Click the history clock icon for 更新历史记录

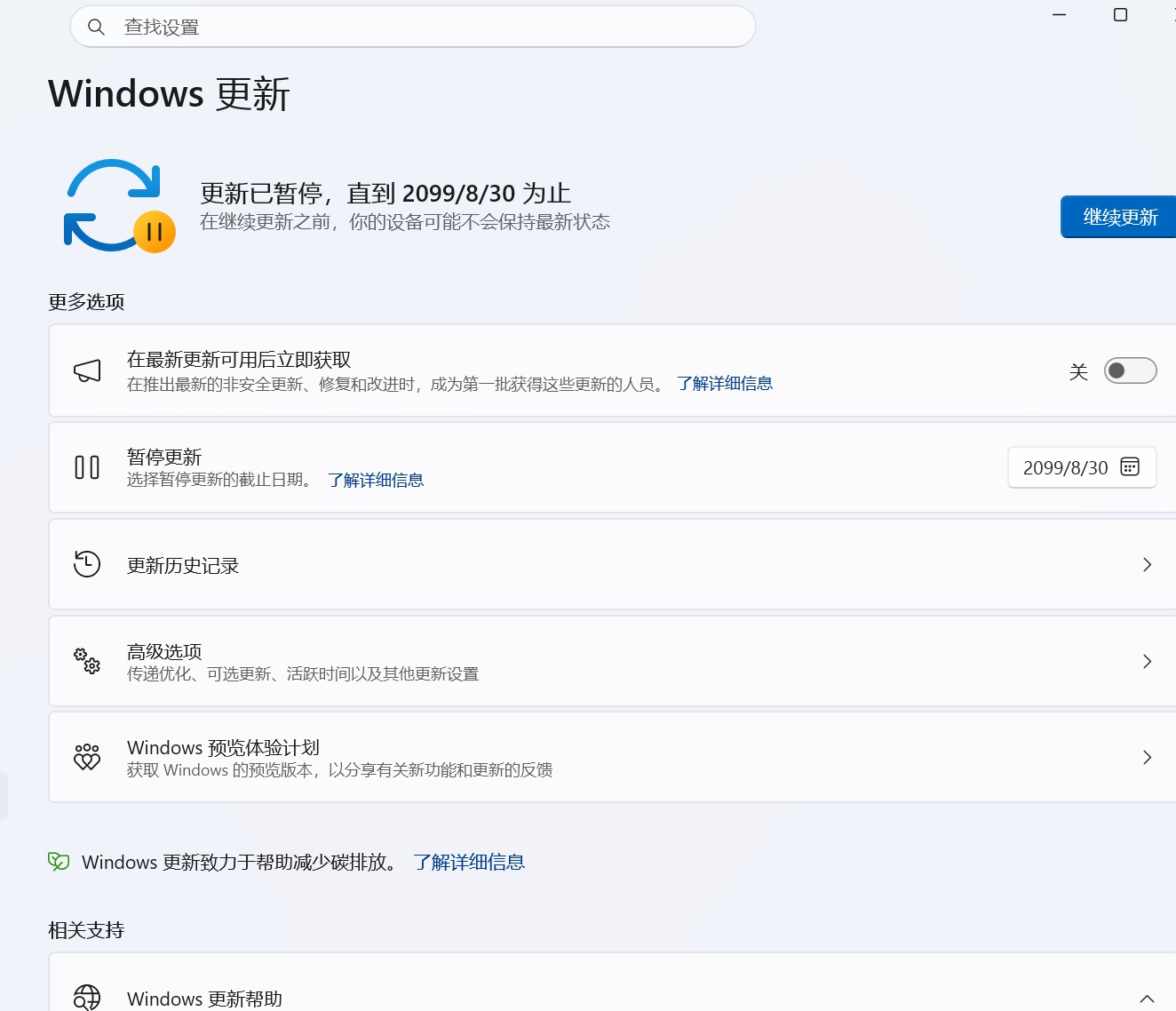point(87,564)
